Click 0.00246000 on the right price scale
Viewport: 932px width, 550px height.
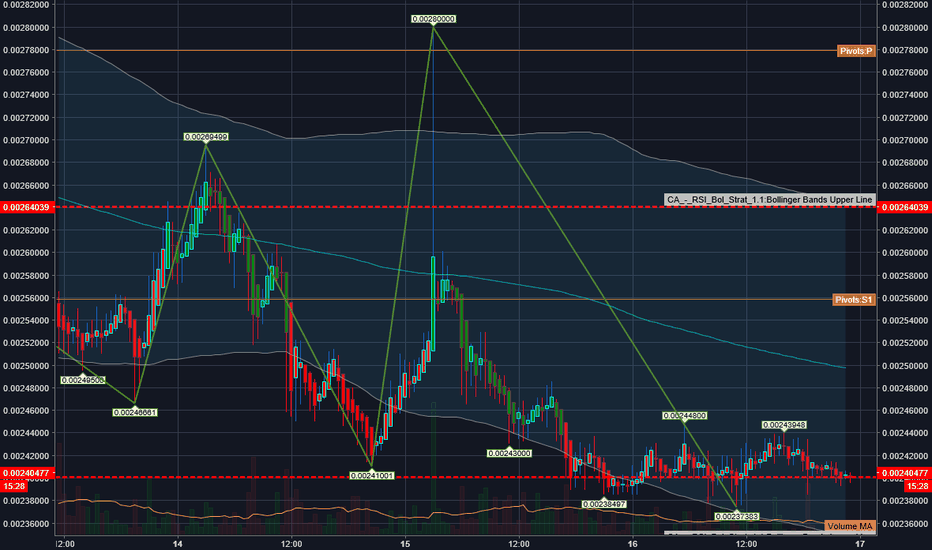point(905,411)
